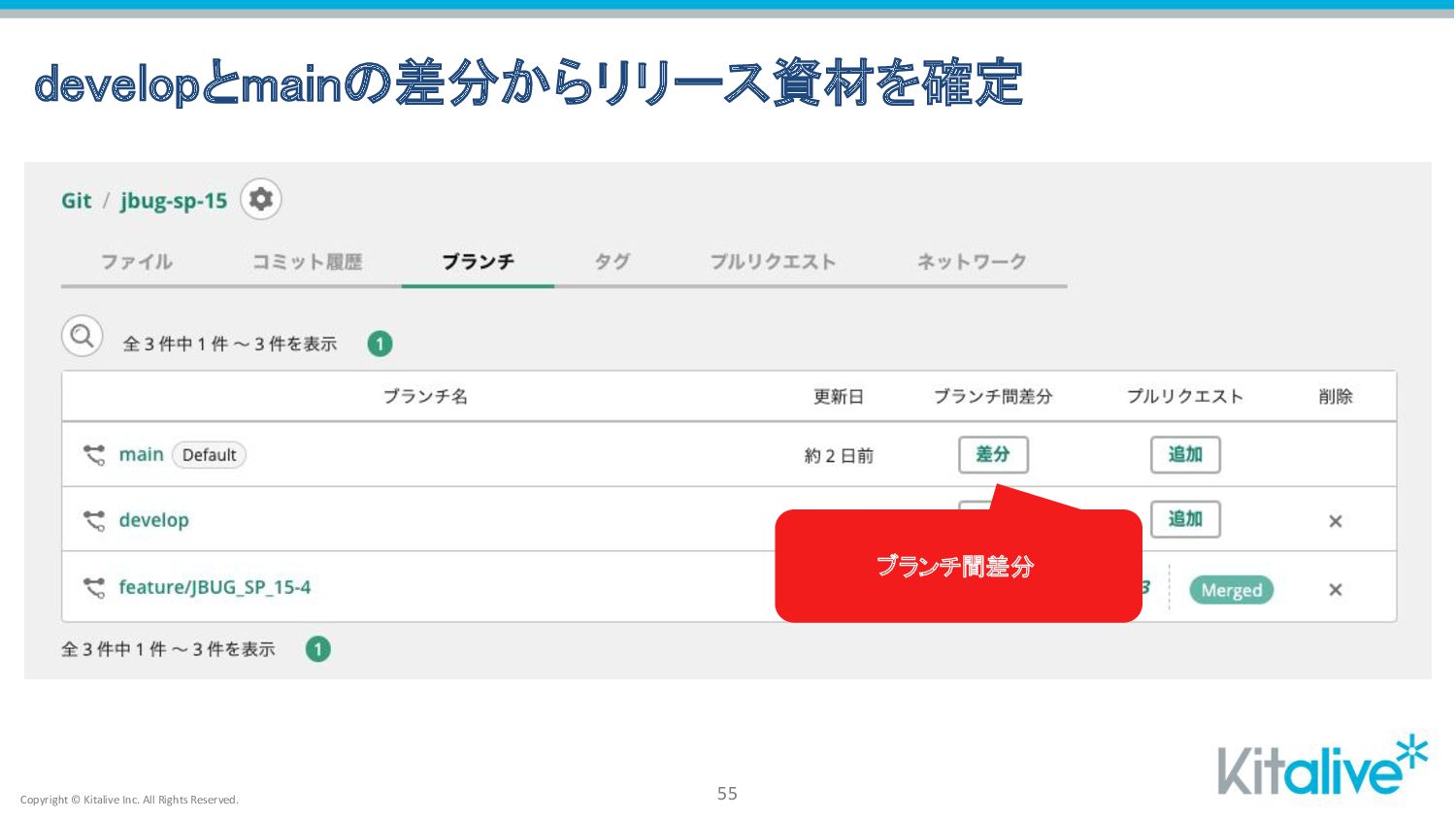Delete the develop branch with X
Viewport: 1456px width, 819px height.
pyautogui.click(x=1336, y=521)
